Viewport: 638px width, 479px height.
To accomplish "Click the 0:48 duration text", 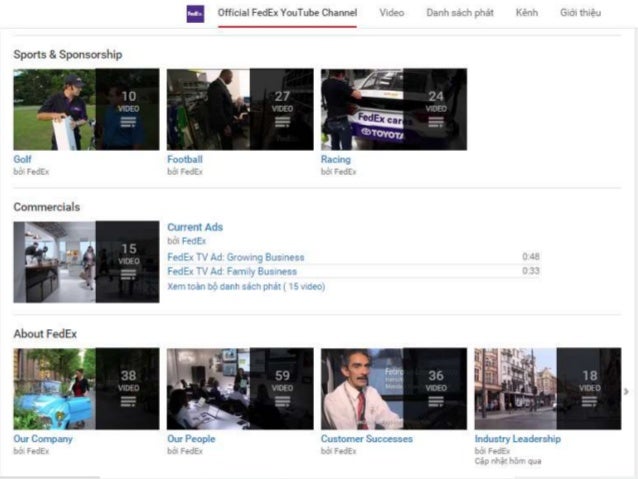I will (x=531, y=256).
